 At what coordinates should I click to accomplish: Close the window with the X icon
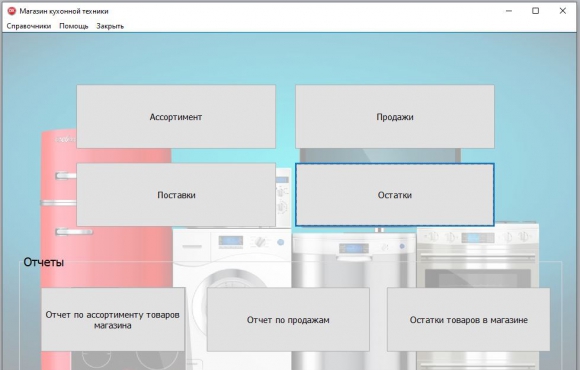563,11
